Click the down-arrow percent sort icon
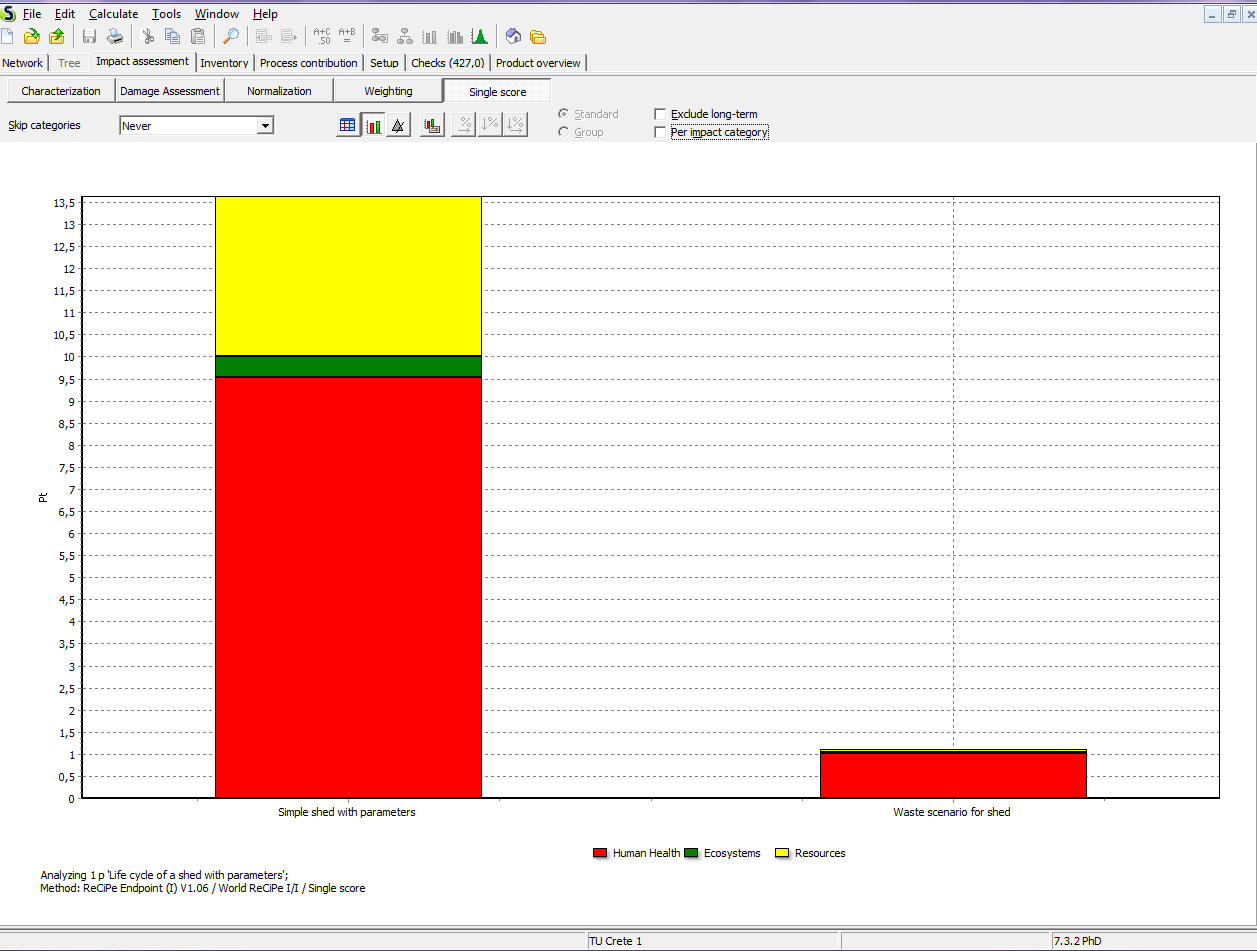Screen dimensions: 1257x951 click(490, 126)
